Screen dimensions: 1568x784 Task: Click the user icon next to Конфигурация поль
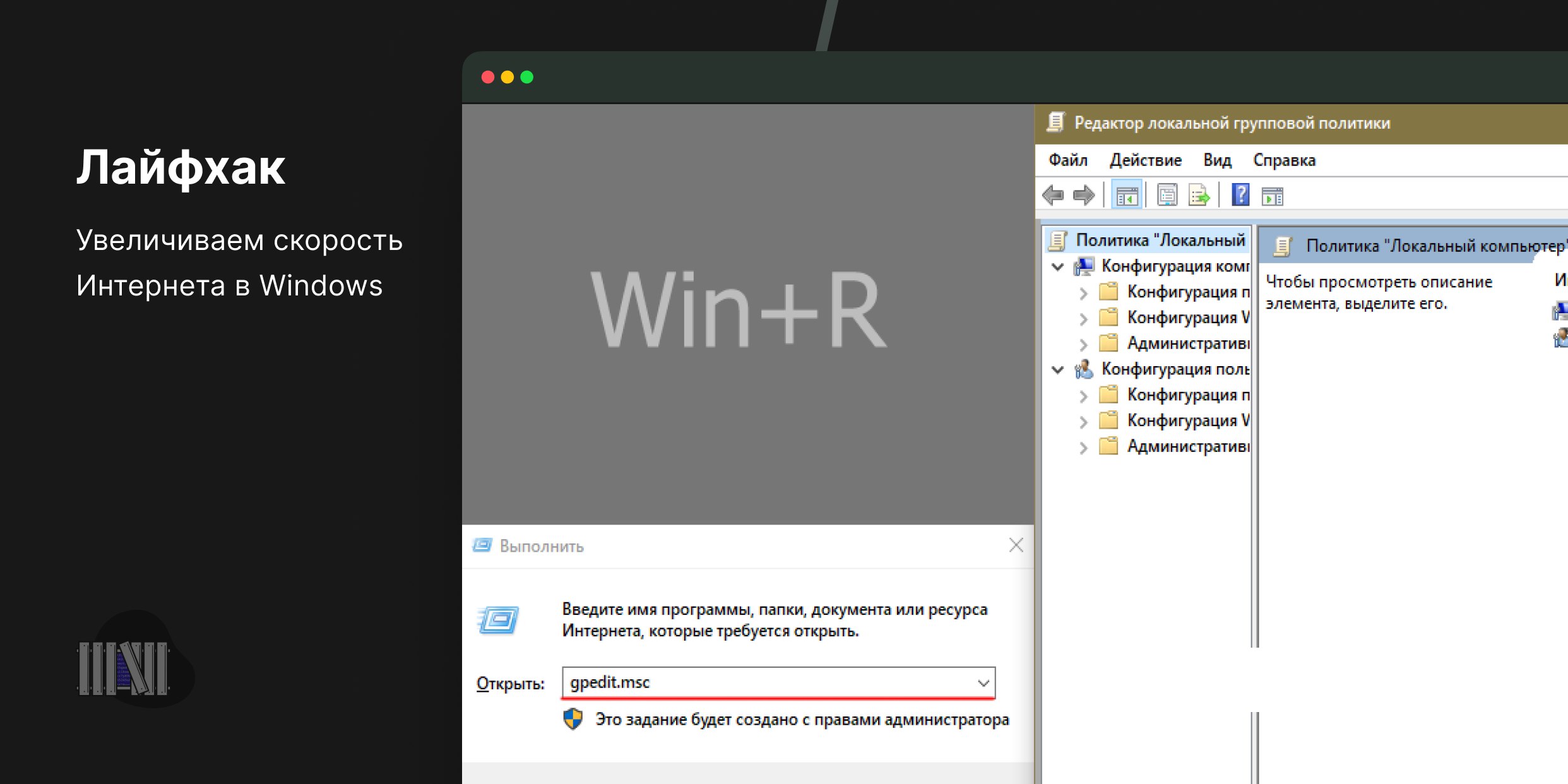click(1084, 369)
